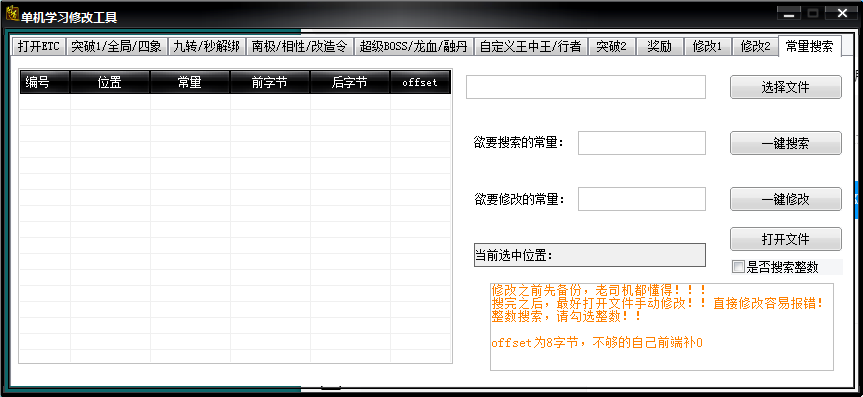Click the 后字节 column header

coord(350,83)
